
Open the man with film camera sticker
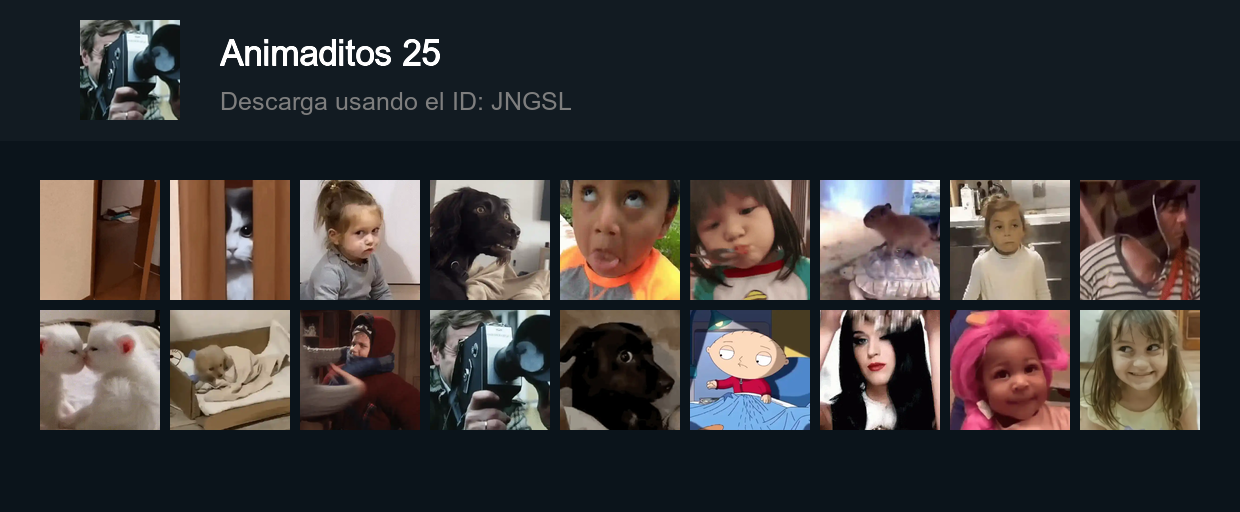tap(490, 370)
